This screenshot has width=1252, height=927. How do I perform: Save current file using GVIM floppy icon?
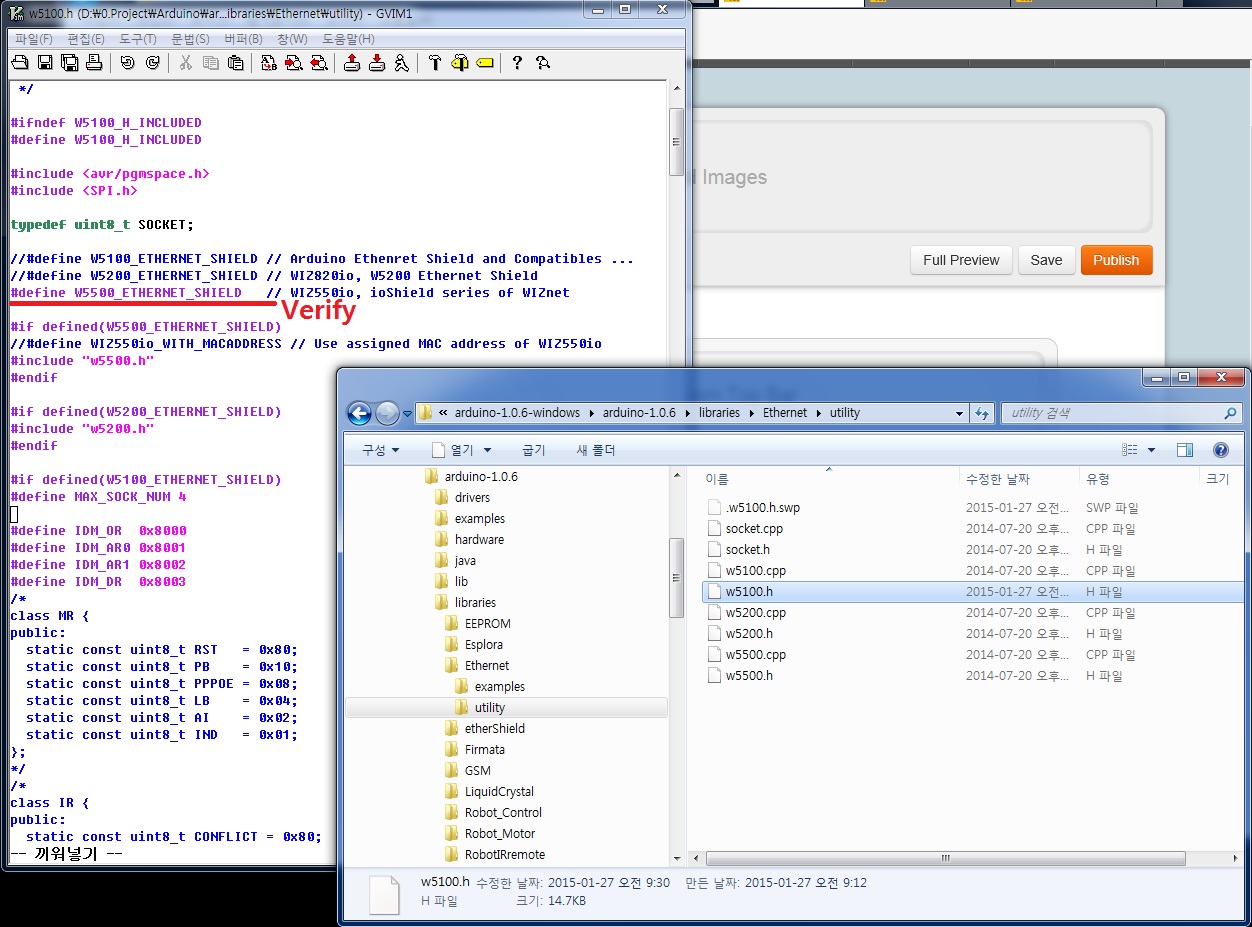coord(45,63)
